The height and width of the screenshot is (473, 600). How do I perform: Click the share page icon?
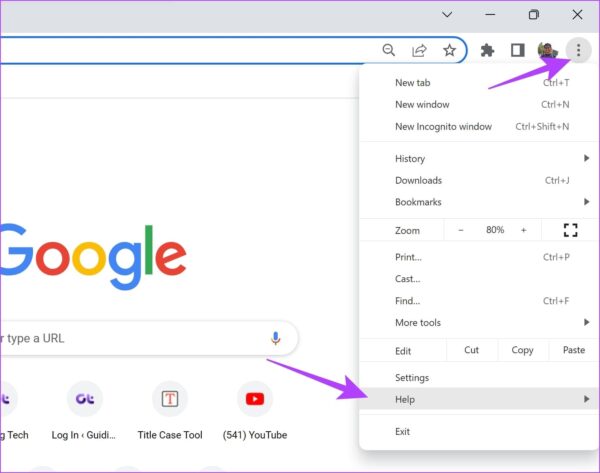click(419, 50)
